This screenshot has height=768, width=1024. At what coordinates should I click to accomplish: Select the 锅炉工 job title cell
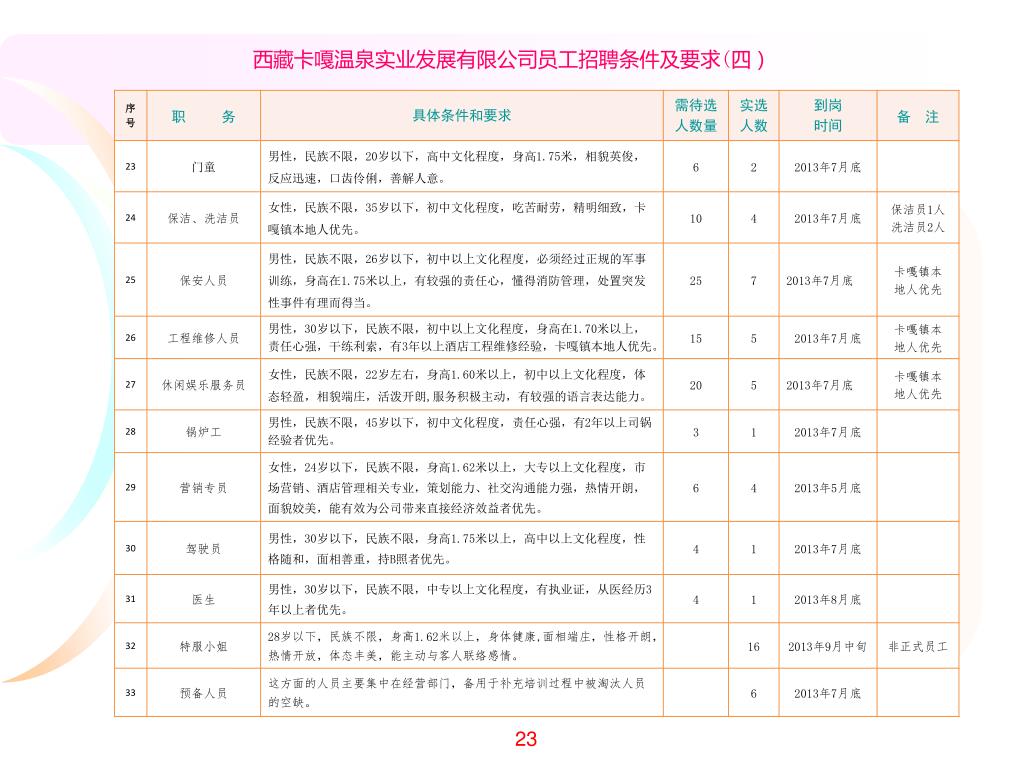tap(203, 432)
